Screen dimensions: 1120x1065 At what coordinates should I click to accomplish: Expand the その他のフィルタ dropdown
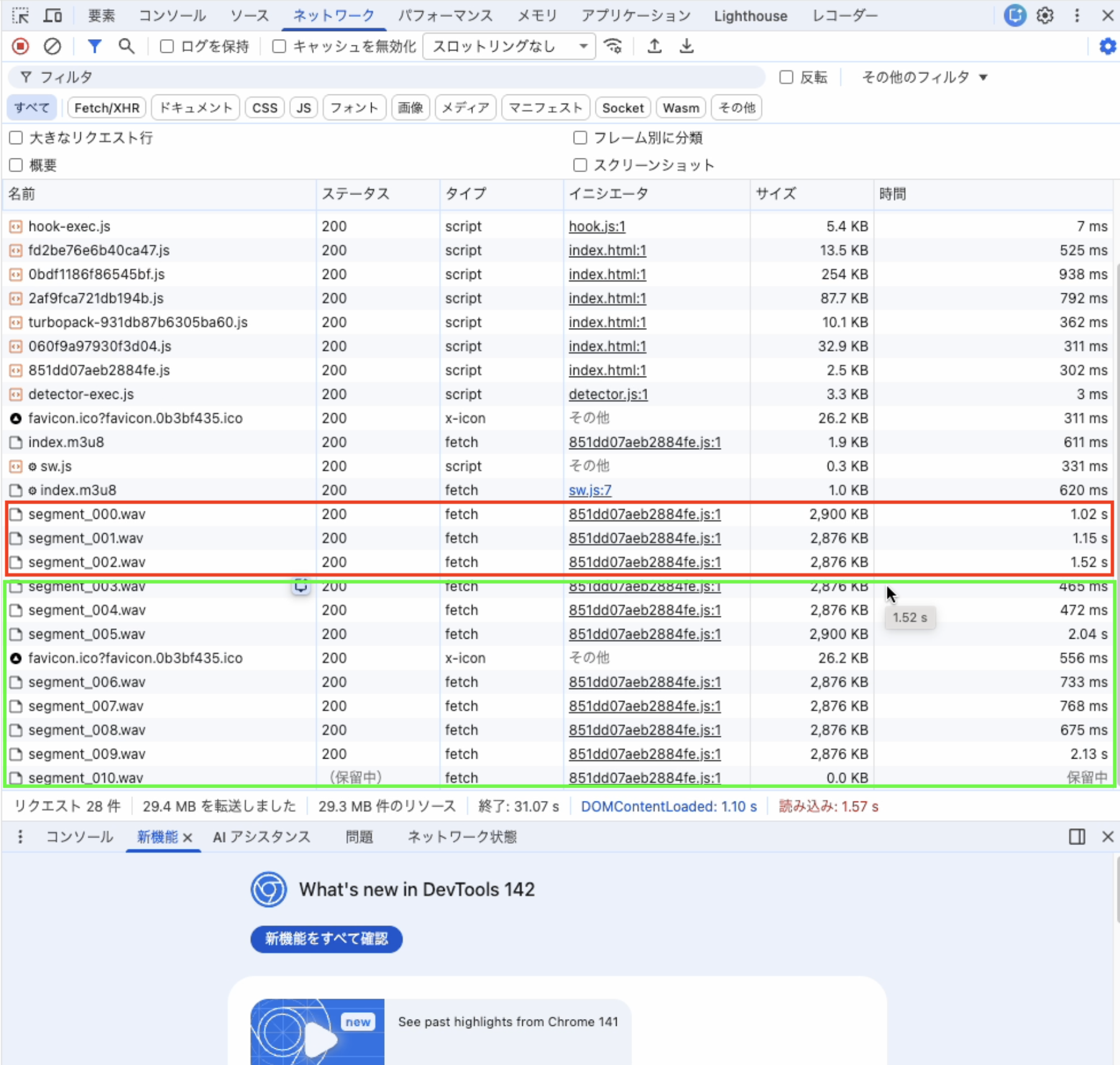click(x=924, y=77)
